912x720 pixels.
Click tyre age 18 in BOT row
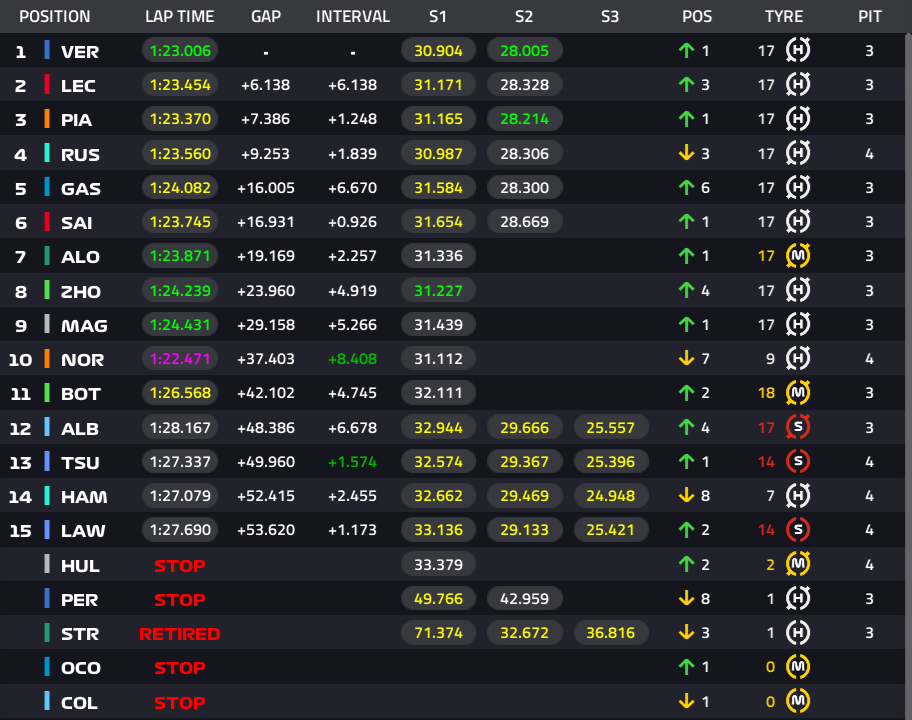767,393
